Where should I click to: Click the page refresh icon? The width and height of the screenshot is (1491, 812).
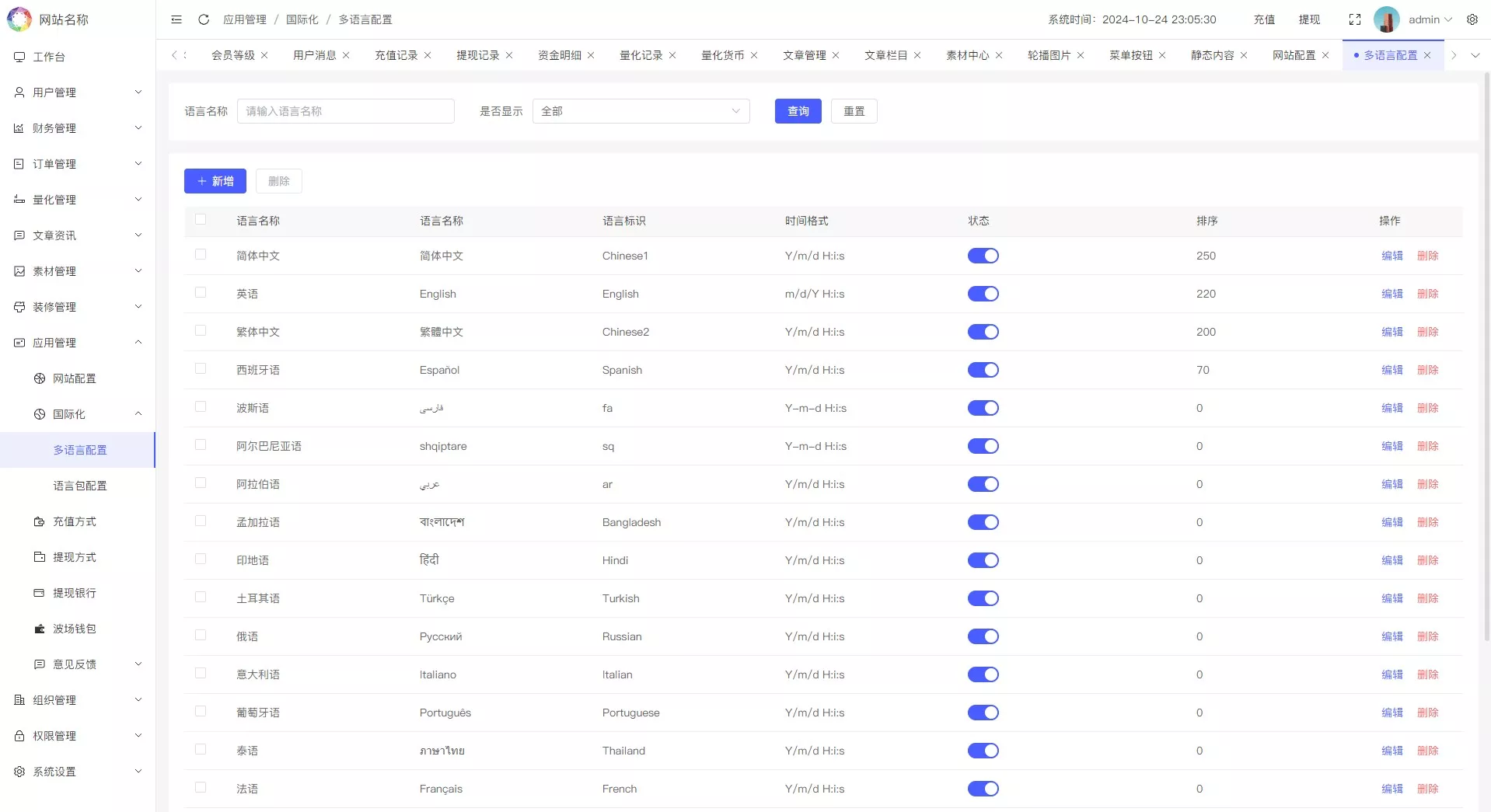click(203, 19)
